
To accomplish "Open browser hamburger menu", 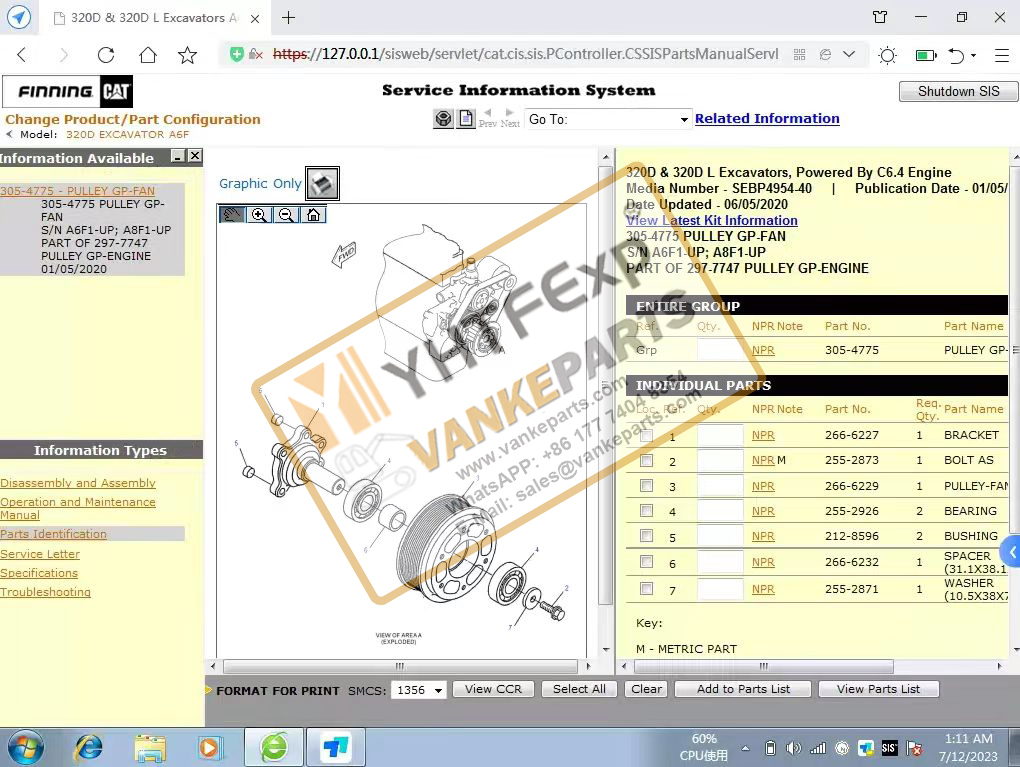I will pos(1002,55).
